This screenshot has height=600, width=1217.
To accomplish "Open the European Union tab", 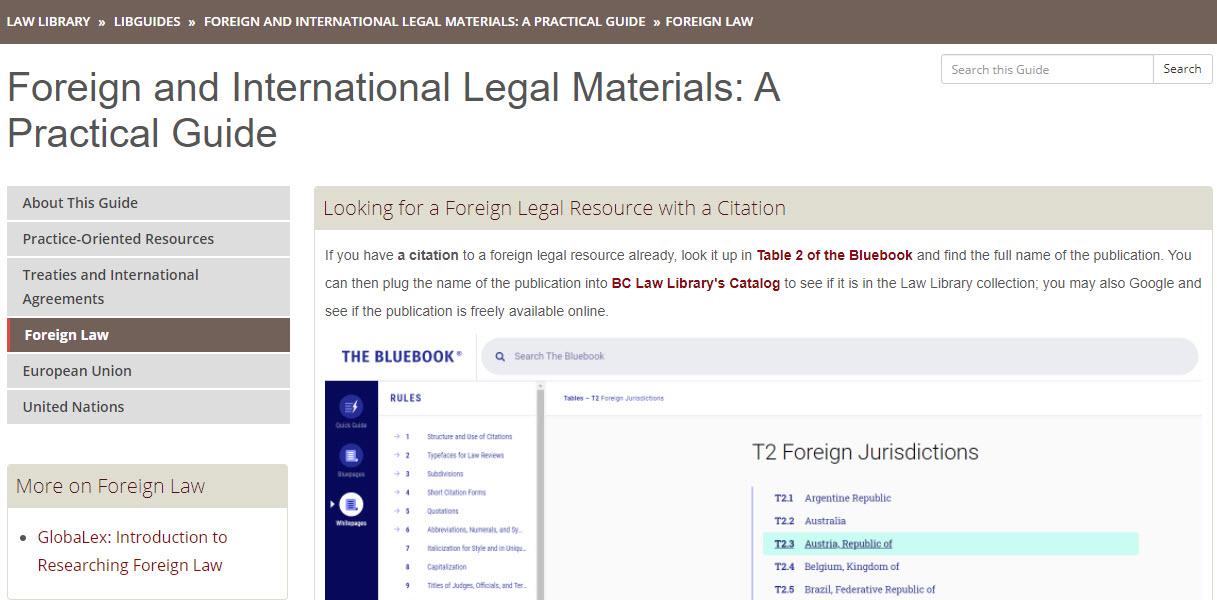I will pyautogui.click(x=148, y=371).
